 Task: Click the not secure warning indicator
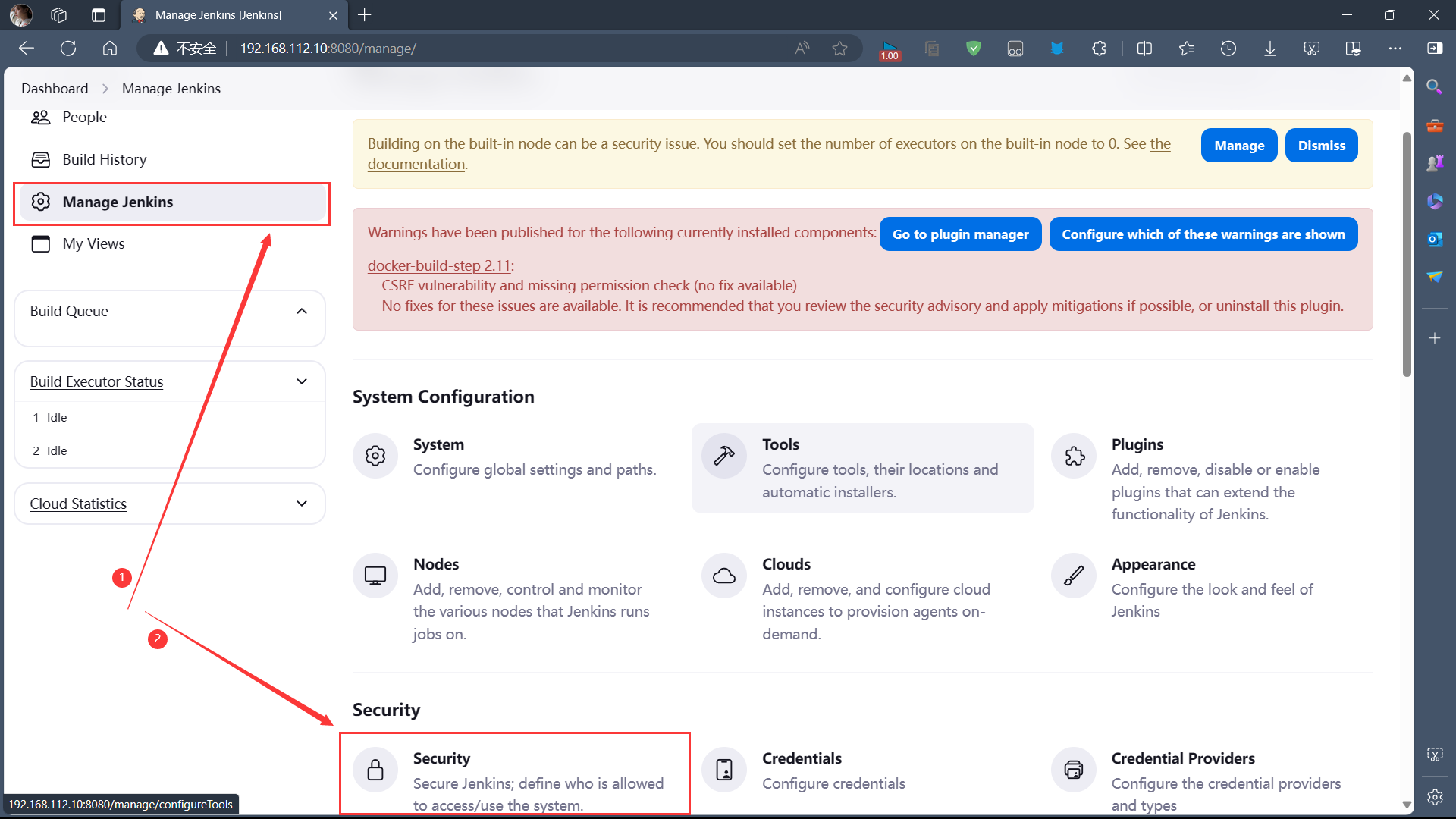tap(185, 49)
